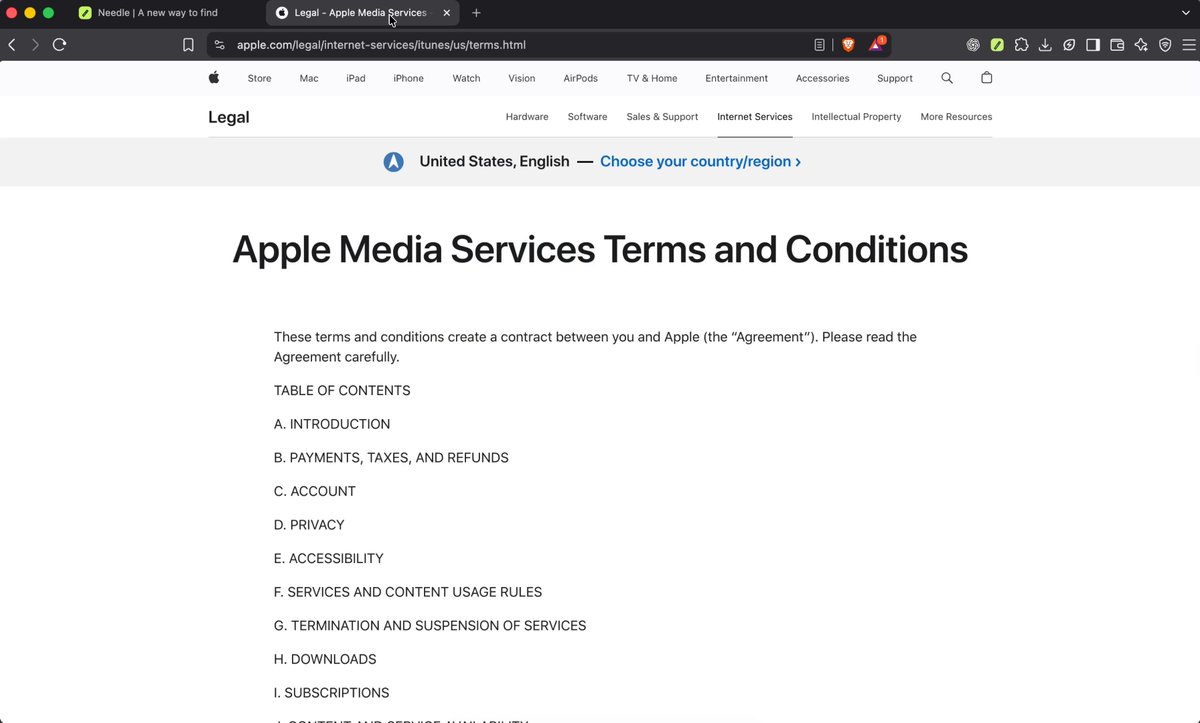Screen dimensions: 1200x723
Task: Open Accessories menu item
Action: [x=823, y=78]
